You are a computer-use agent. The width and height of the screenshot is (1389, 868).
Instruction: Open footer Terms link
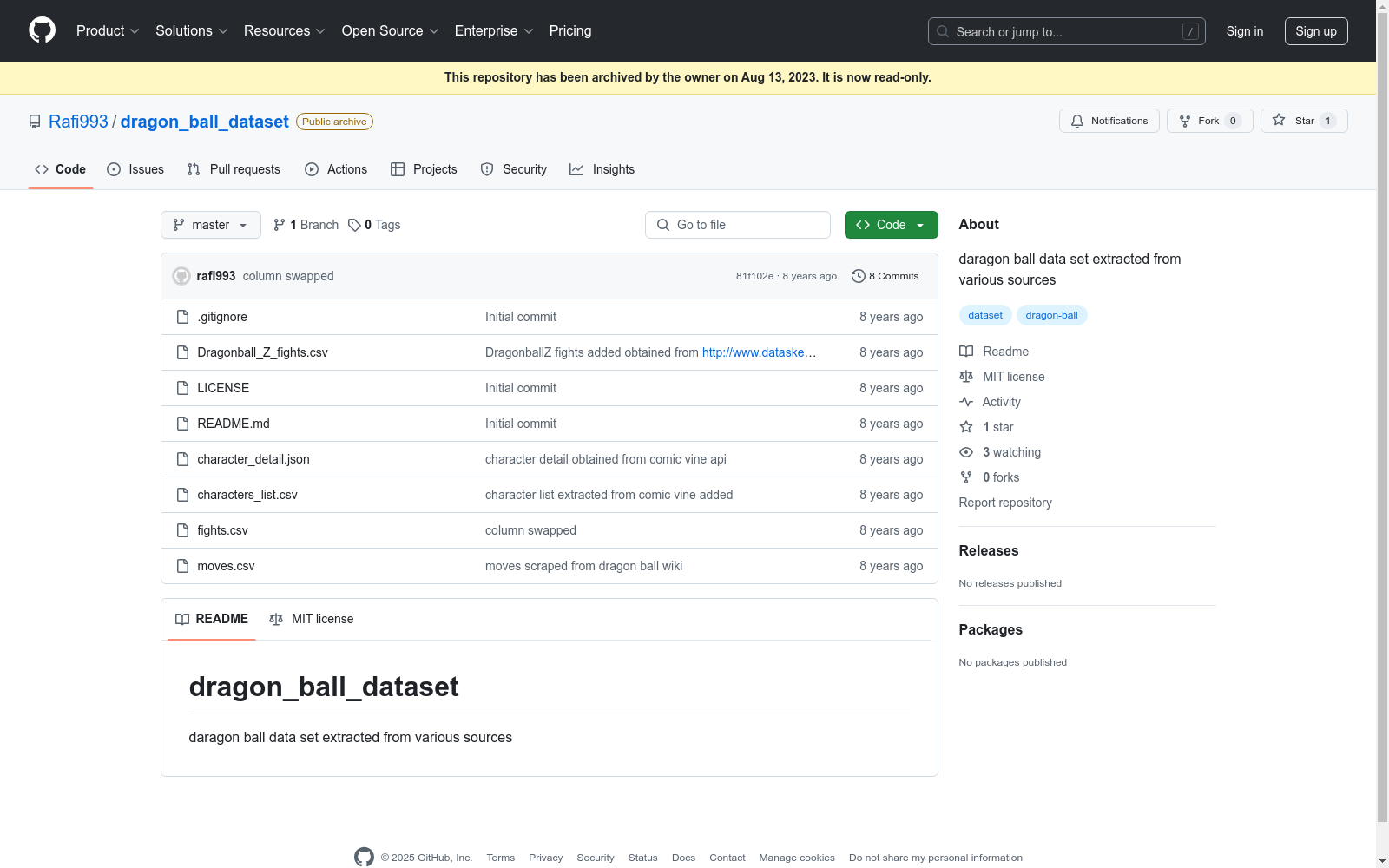(x=501, y=858)
